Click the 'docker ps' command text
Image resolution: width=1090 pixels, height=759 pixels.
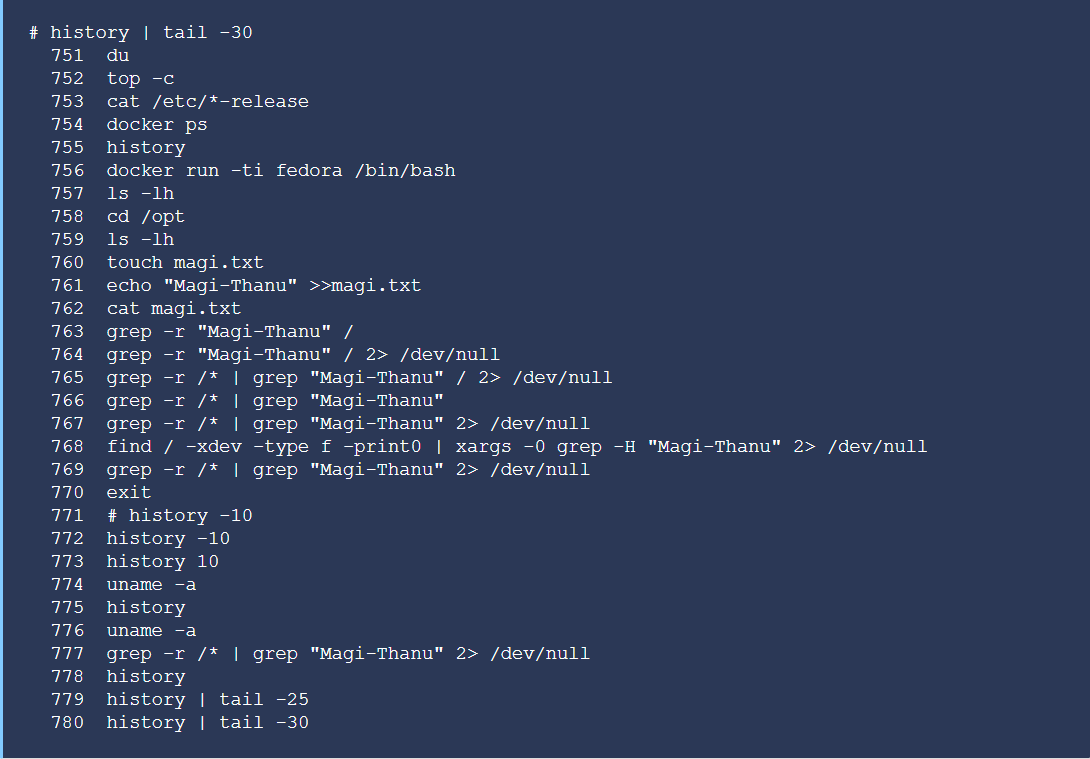point(157,124)
